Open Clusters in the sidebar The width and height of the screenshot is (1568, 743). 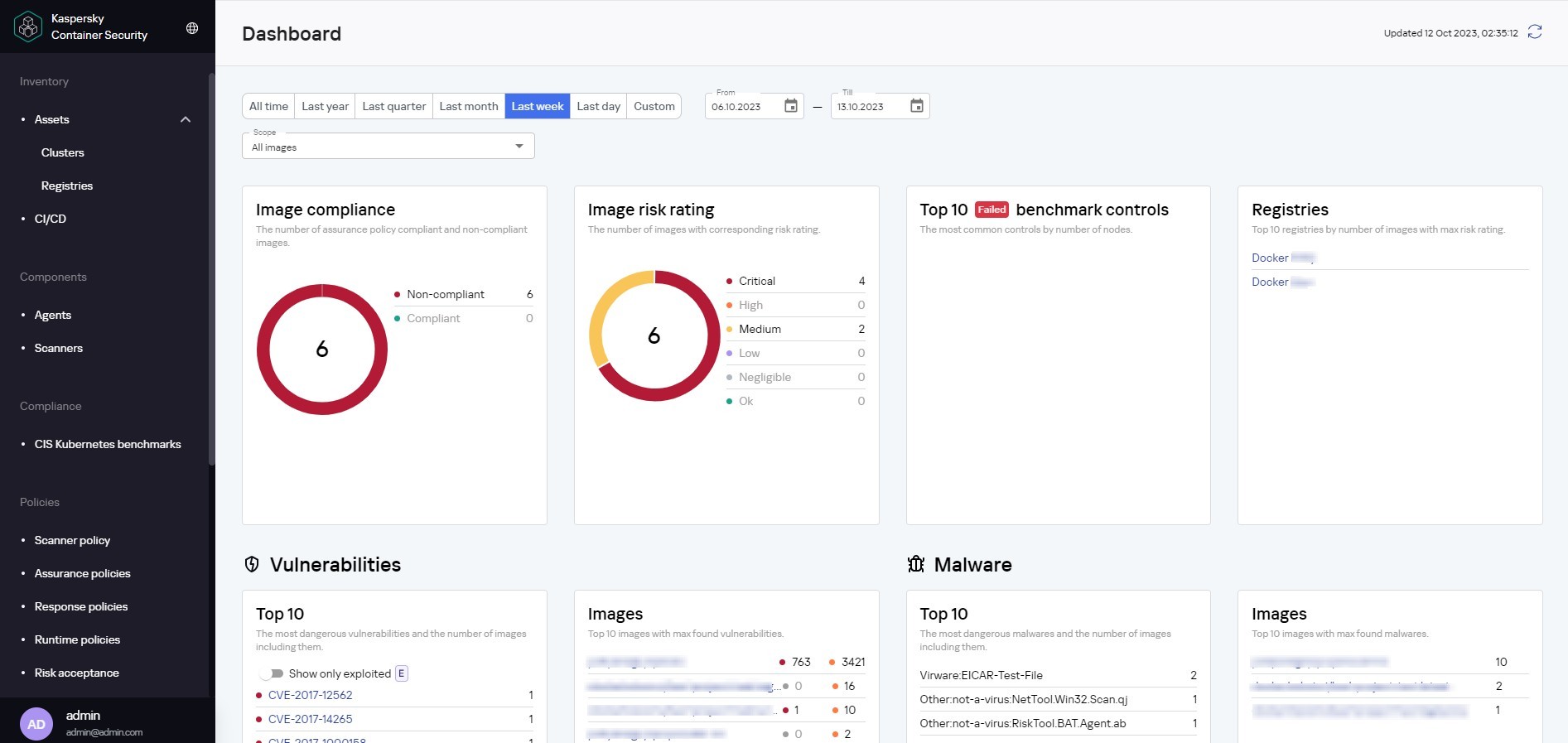coord(63,152)
